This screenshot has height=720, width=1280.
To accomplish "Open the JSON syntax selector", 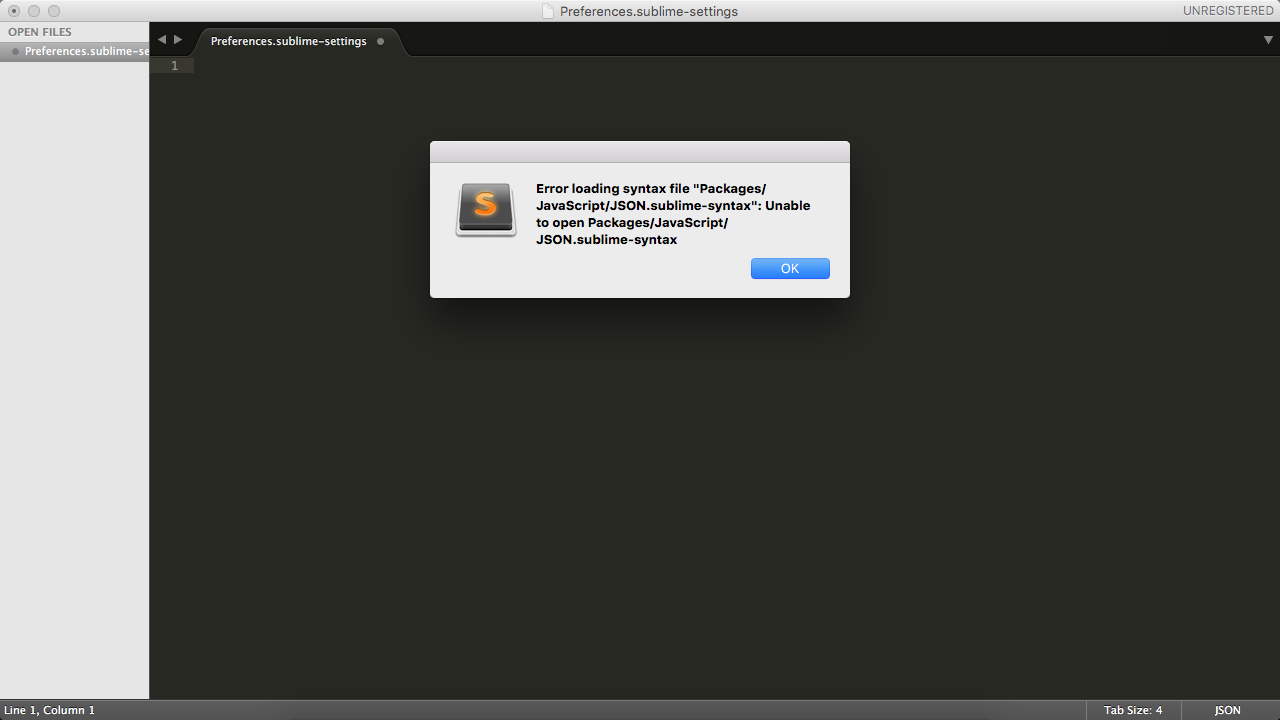I will tap(1227, 710).
